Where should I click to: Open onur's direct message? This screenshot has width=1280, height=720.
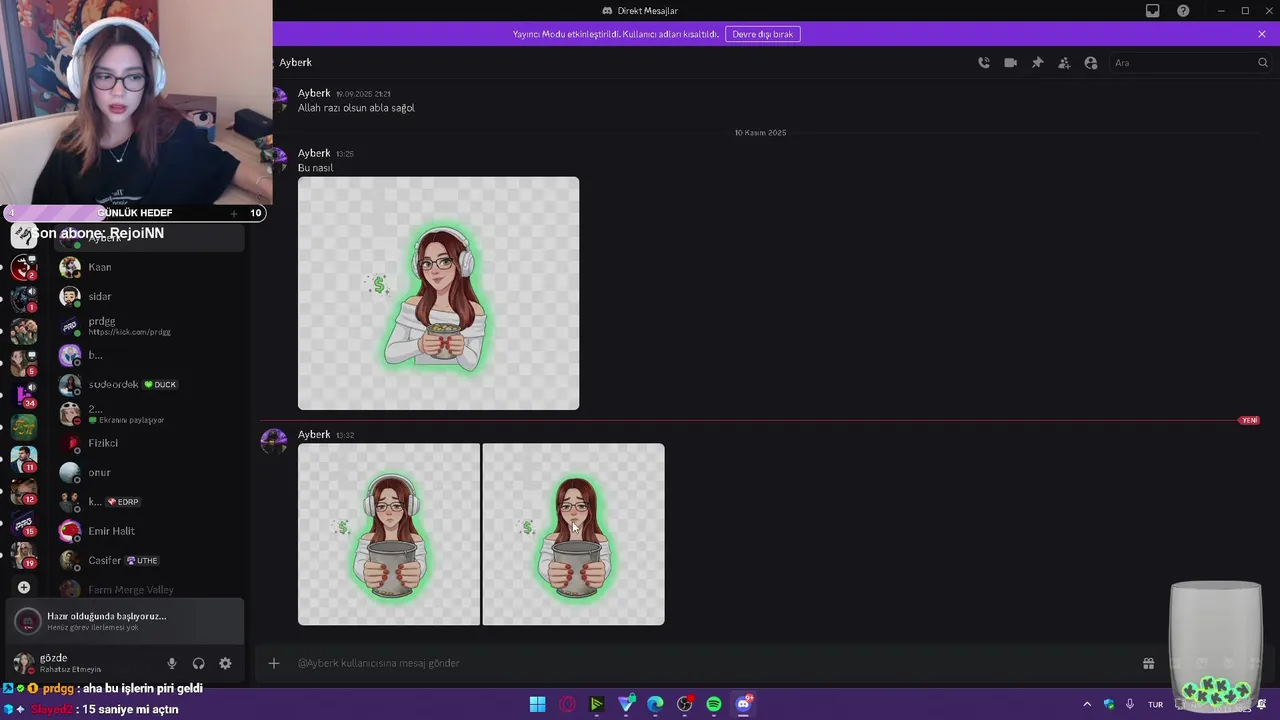pos(150,472)
